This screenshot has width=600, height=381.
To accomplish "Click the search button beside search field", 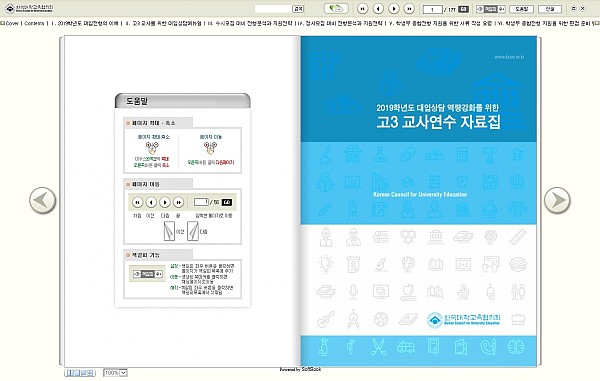I will (298, 8).
